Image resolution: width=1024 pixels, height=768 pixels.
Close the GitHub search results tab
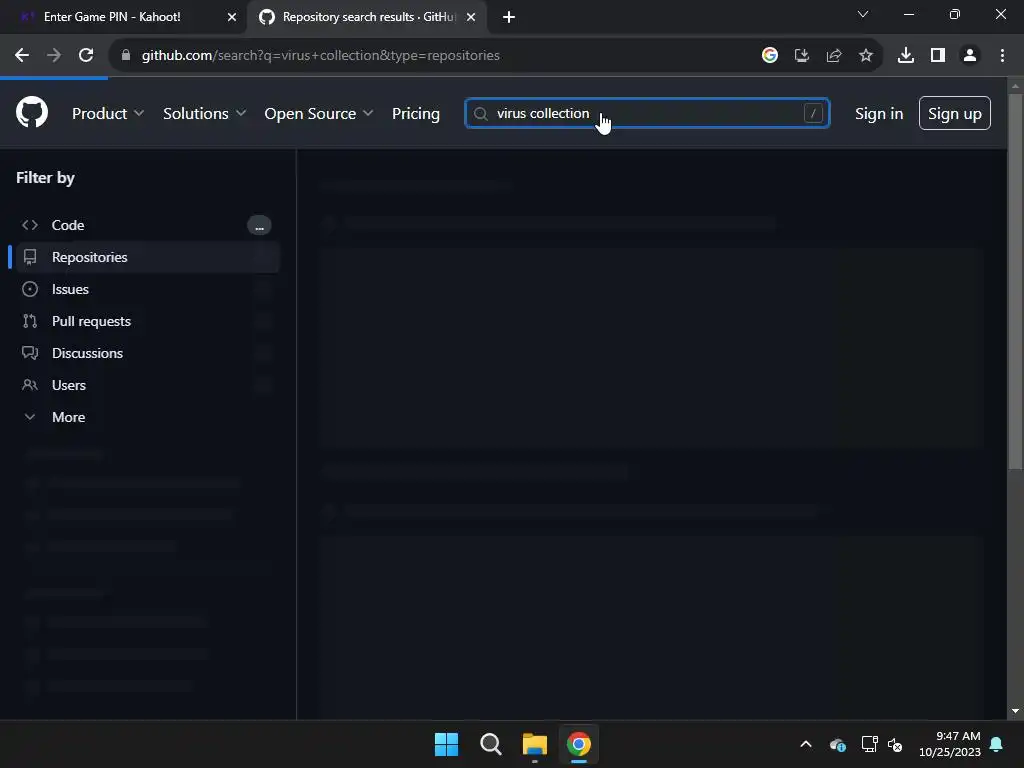coord(471,17)
